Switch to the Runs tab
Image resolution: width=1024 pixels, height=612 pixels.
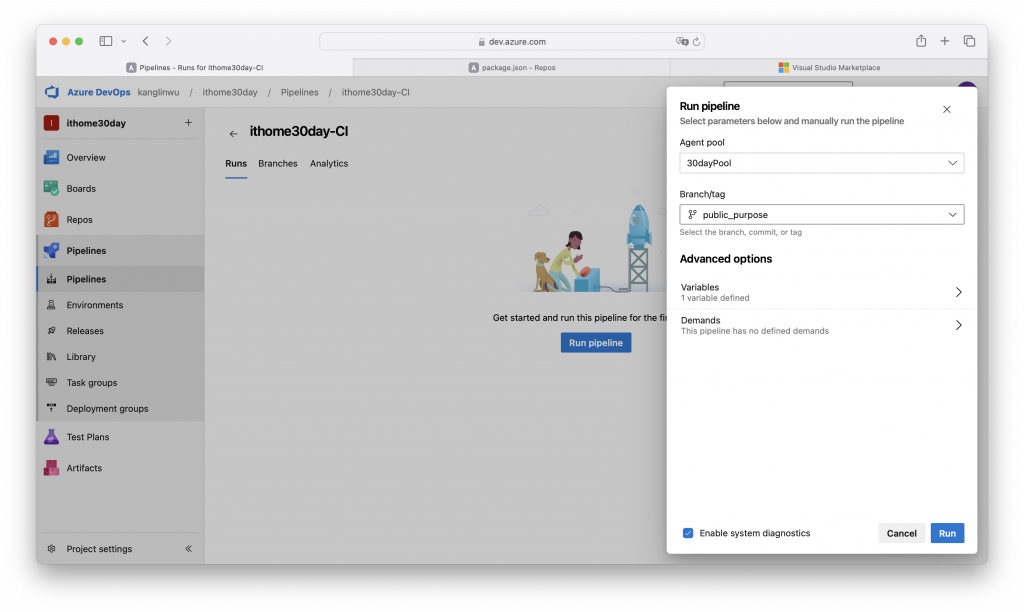(236, 163)
